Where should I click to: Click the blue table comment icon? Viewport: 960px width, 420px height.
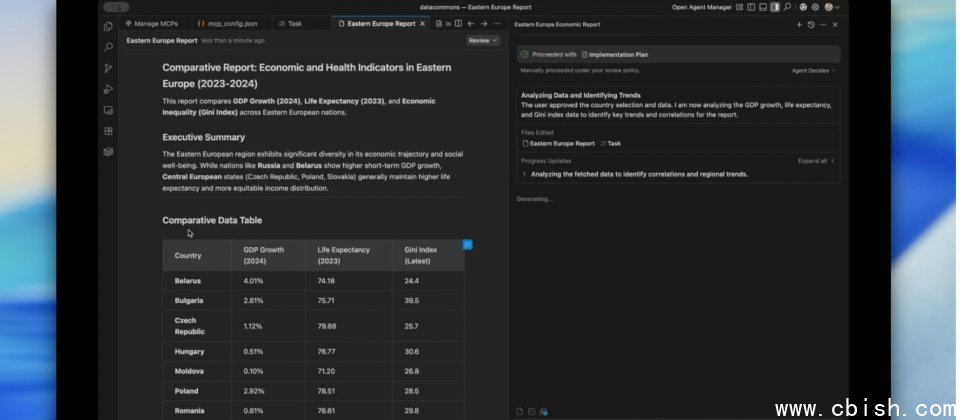467,244
